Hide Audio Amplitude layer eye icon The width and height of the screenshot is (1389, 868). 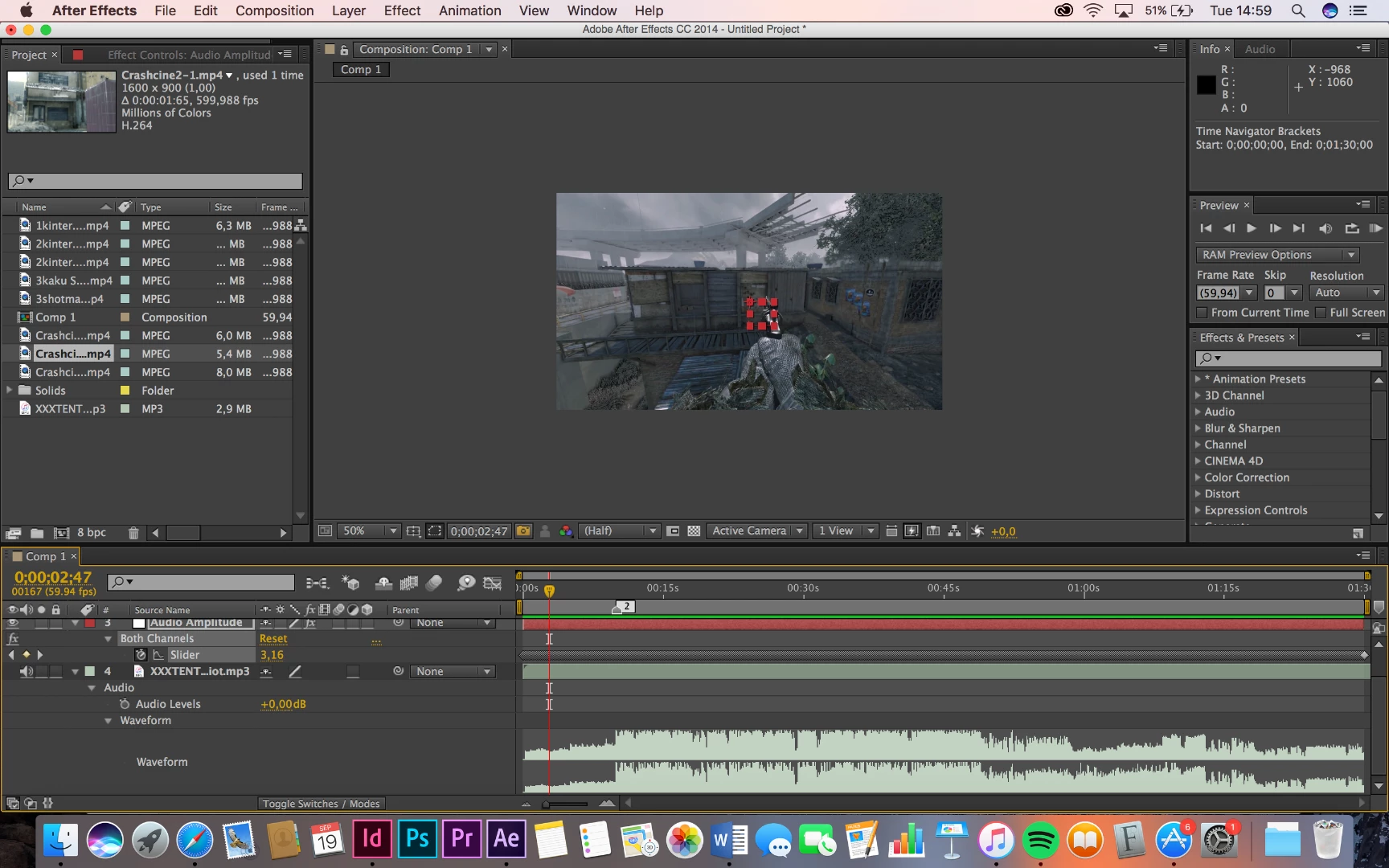click(x=12, y=623)
